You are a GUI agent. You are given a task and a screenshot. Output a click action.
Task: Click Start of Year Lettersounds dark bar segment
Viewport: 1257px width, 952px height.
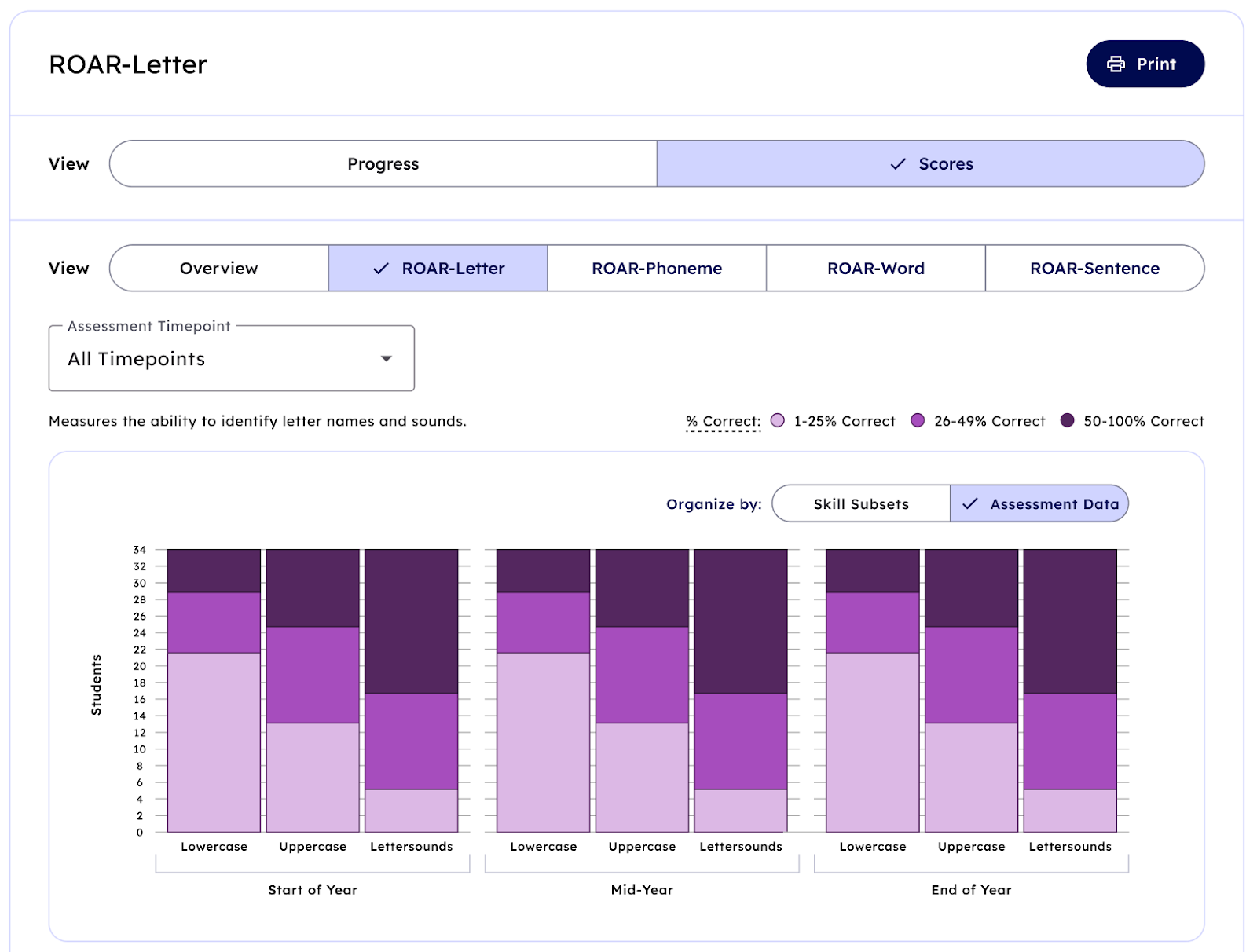click(x=412, y=621)
